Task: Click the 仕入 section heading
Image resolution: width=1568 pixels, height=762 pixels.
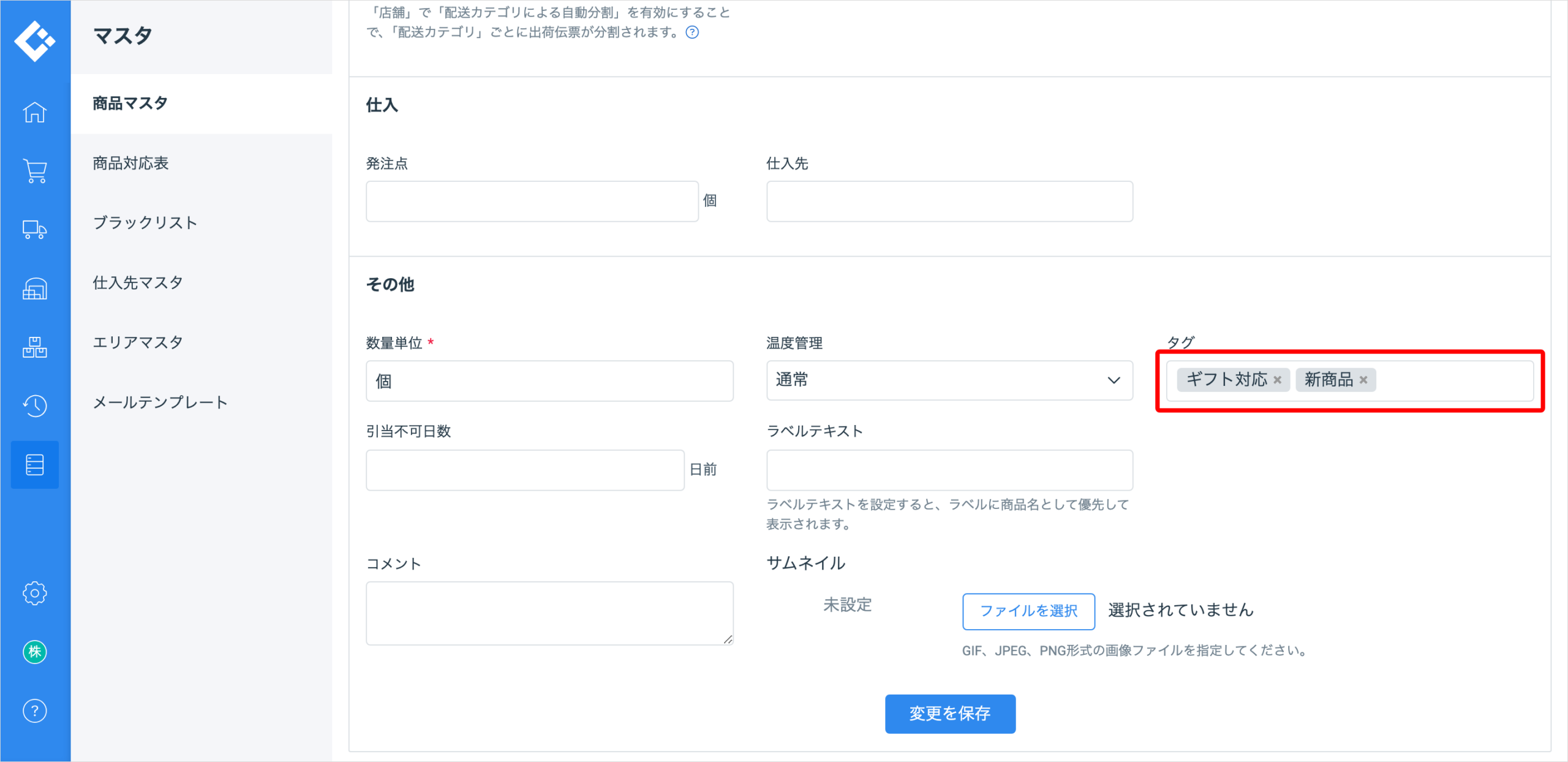Action: (382, 105)
